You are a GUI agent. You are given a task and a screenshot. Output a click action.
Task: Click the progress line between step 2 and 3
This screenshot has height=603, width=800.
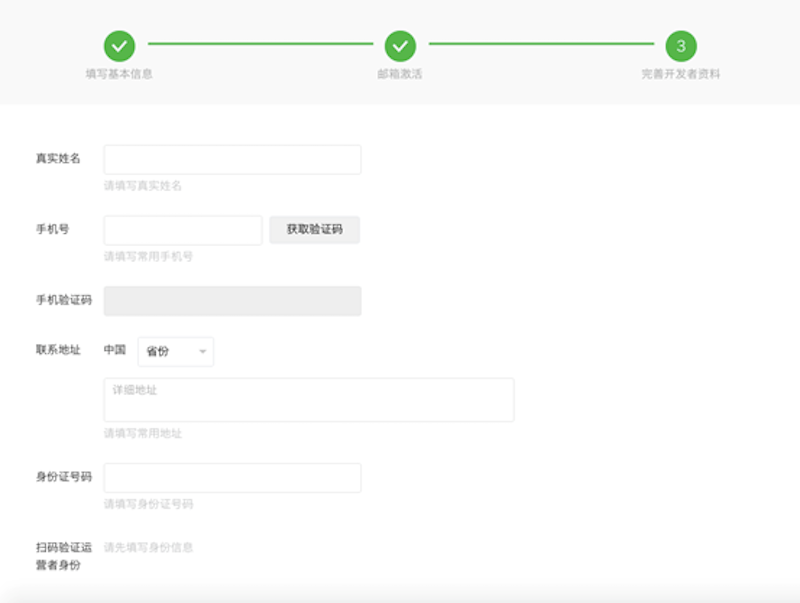click(x=540, y=45)
